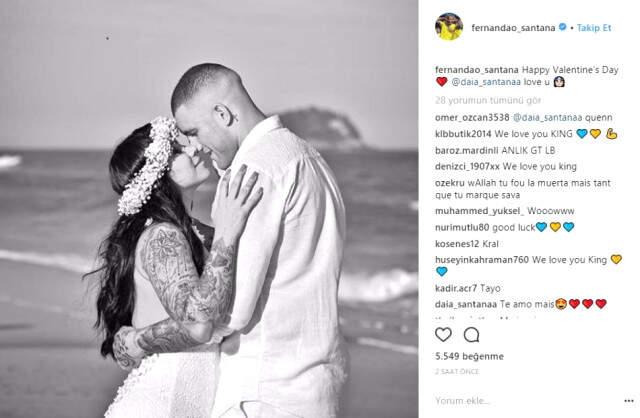This screenshot has height=418, width=640.
Task: Click in the Yorum ekle comment field
Action: [527, 401]
